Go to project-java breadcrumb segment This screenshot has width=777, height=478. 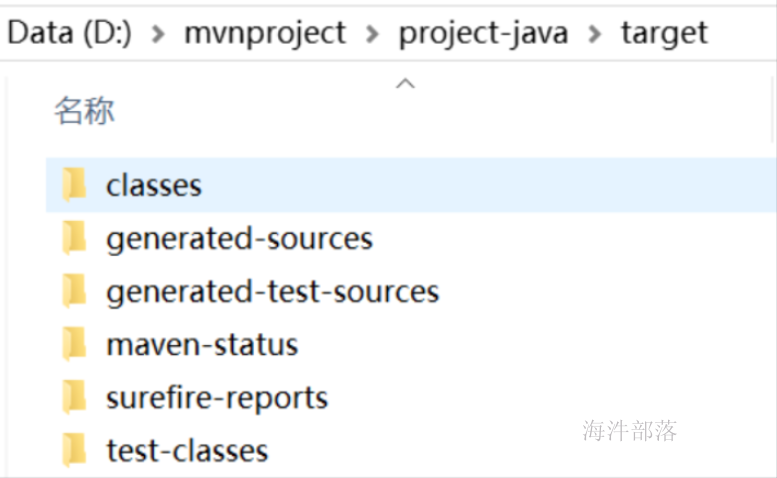(483, 34)
